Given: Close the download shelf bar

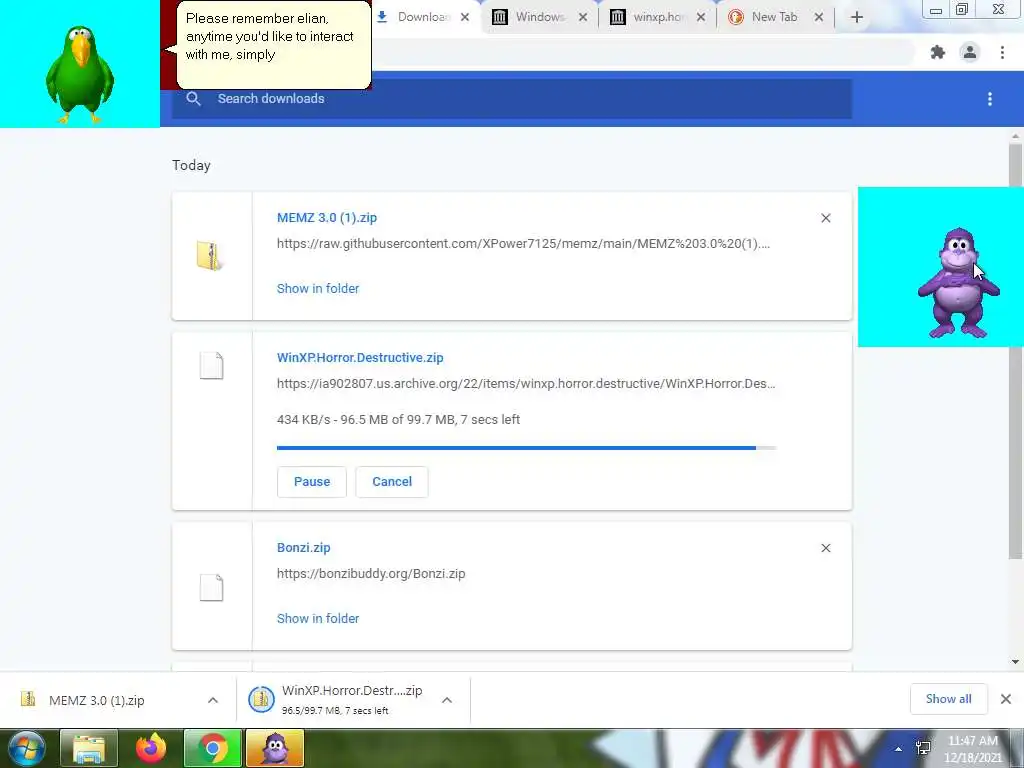Looking at the screenshot, I should coord(1006,699).
